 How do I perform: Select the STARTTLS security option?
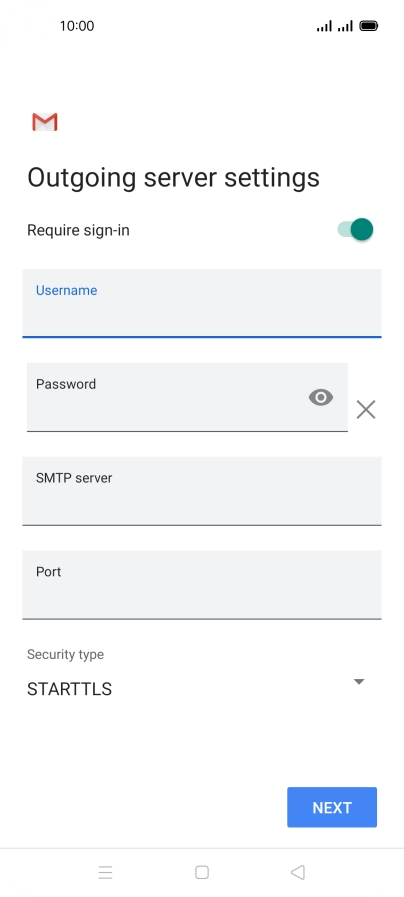69,689
